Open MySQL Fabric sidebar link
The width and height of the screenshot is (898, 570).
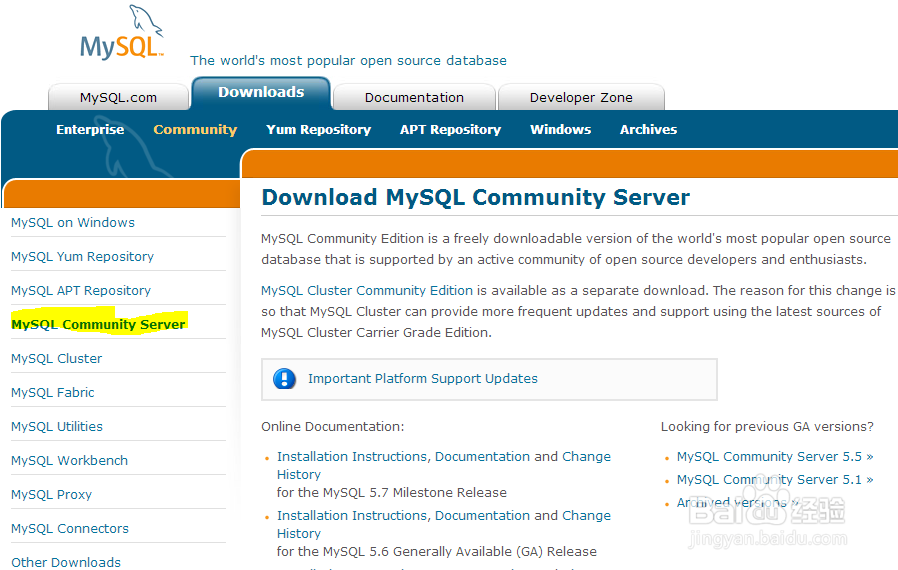point(53,392)
